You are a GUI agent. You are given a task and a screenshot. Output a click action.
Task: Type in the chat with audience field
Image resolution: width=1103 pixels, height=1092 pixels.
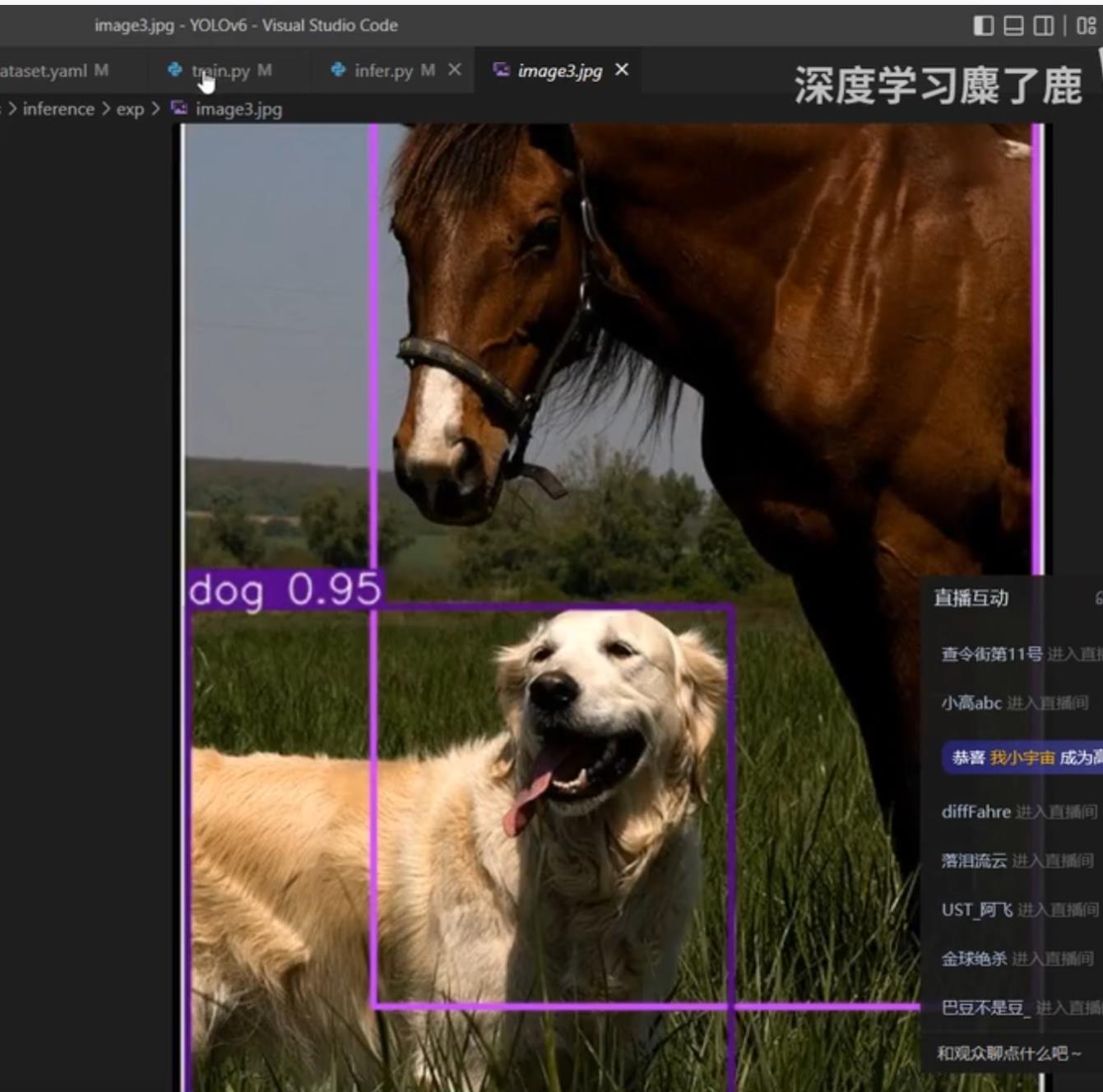[1008, 1053]
